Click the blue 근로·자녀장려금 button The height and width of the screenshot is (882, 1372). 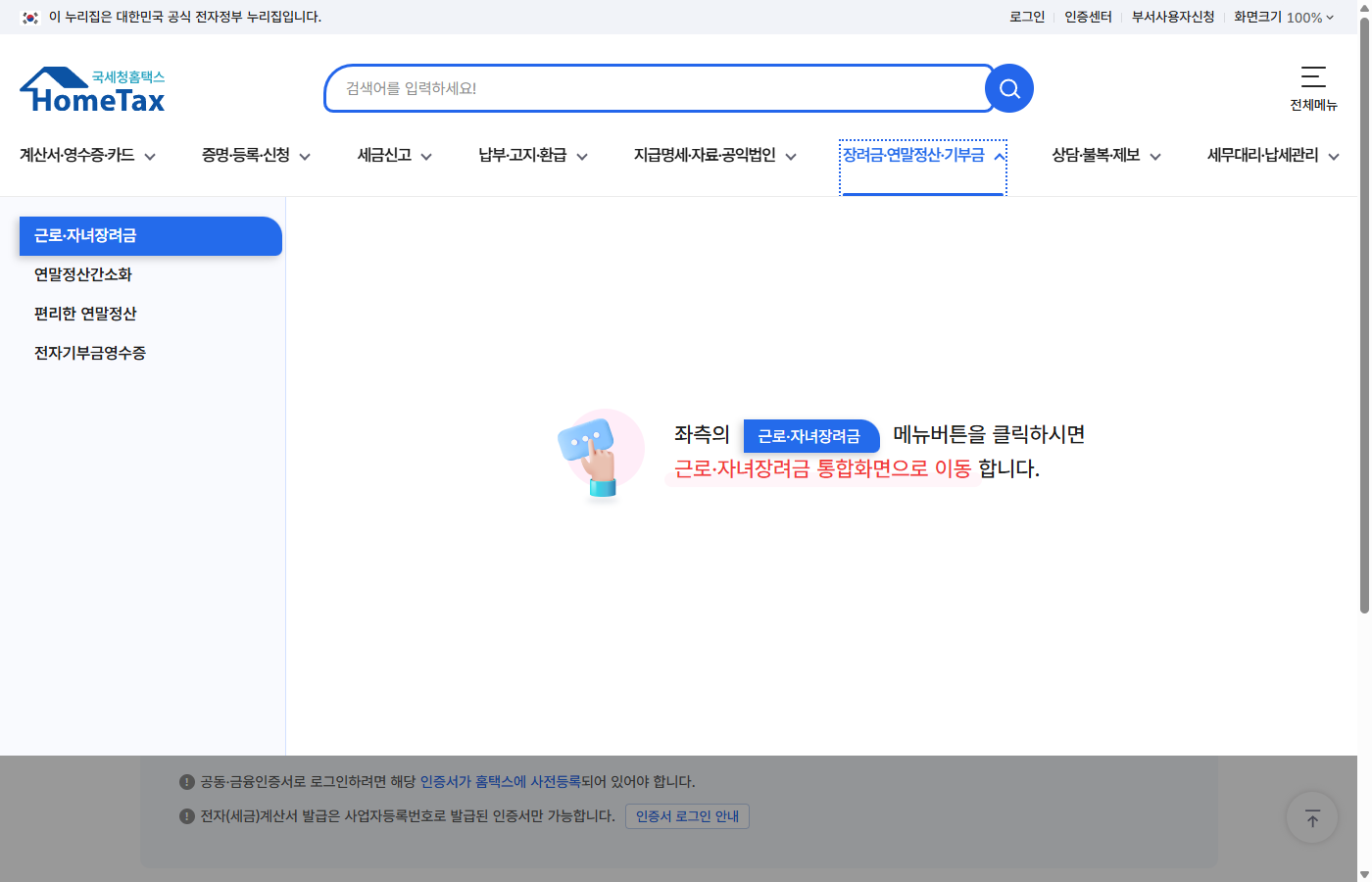pos(811,436)
